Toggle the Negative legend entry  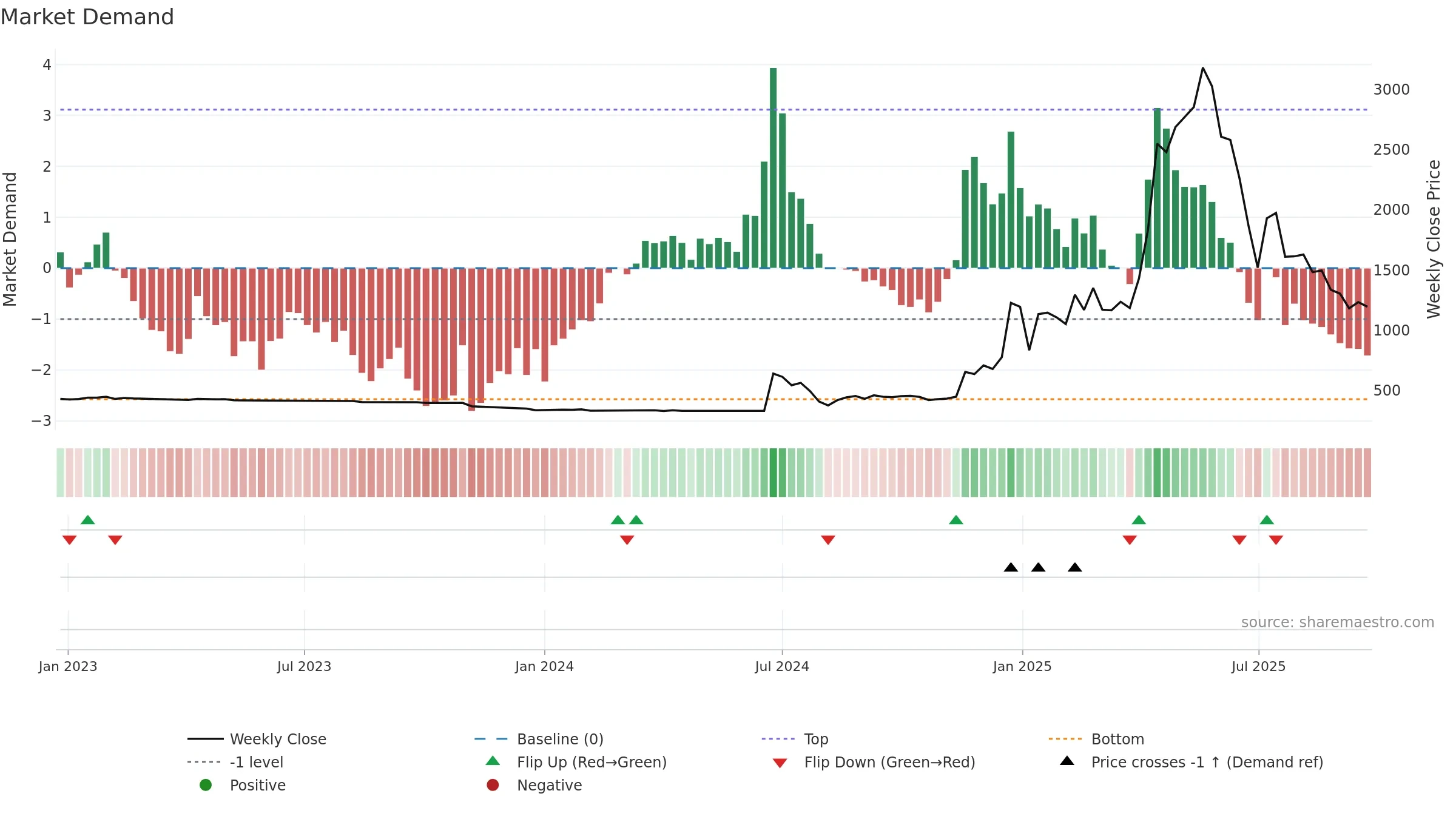pos(534,785)
